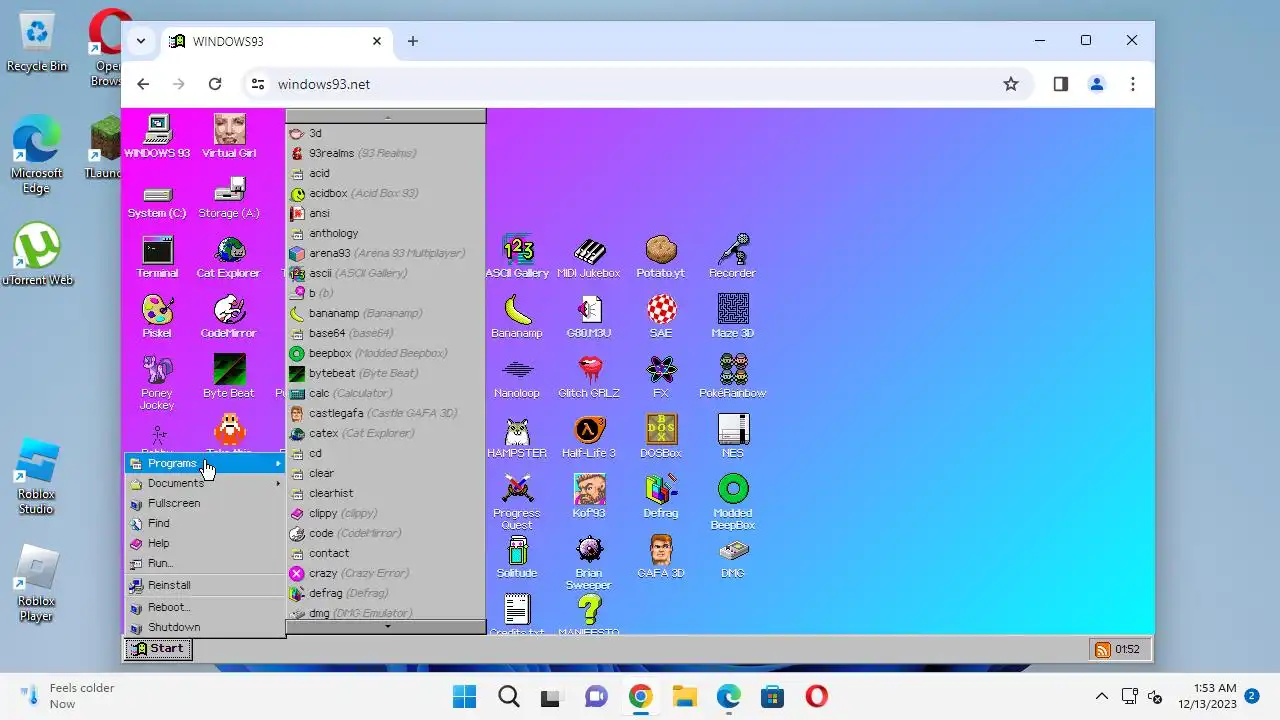
Task: Launch Maze 3D from the desktop
Action: 733,317
